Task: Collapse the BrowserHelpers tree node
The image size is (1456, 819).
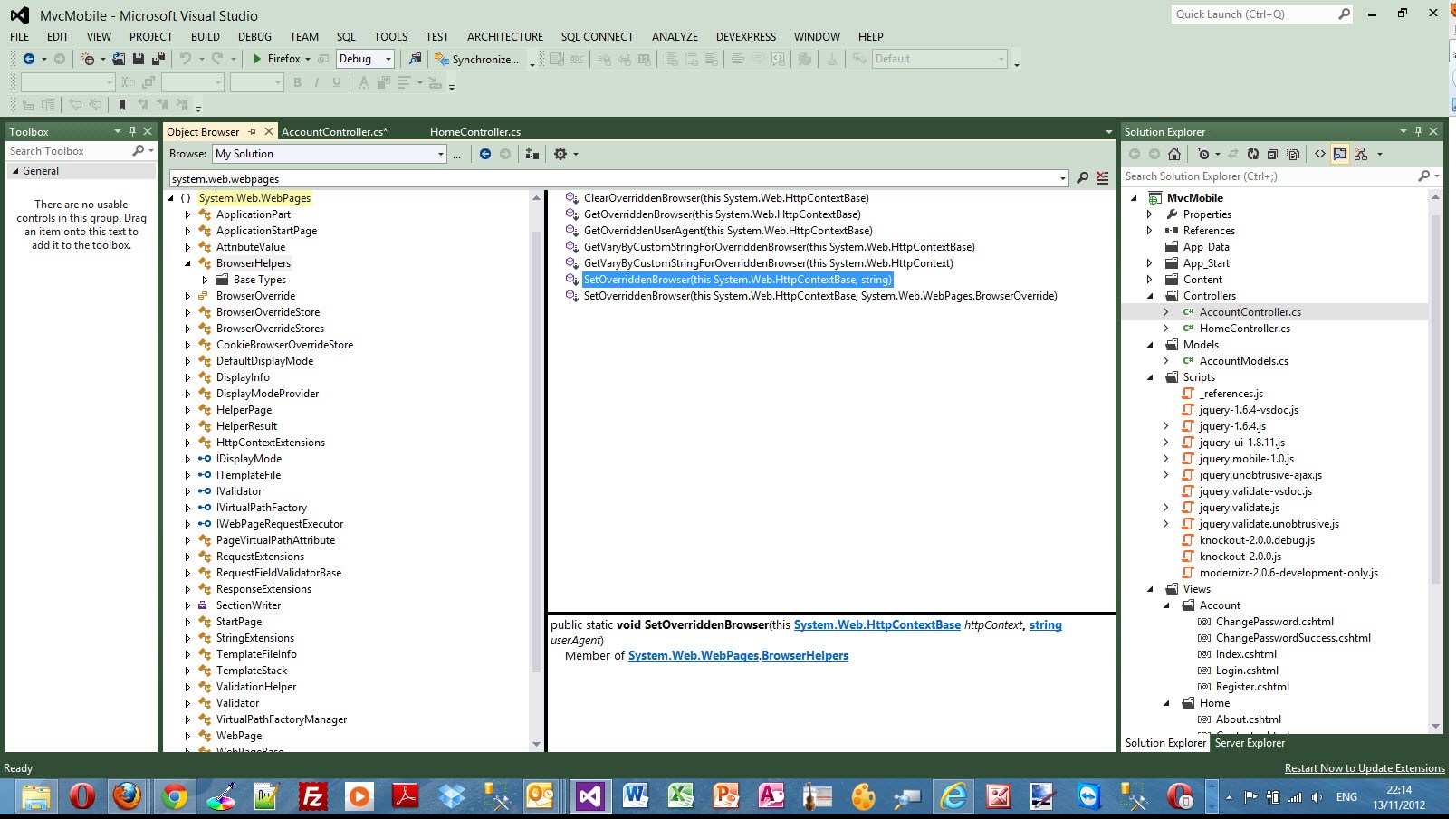Action: coord(188,263)
